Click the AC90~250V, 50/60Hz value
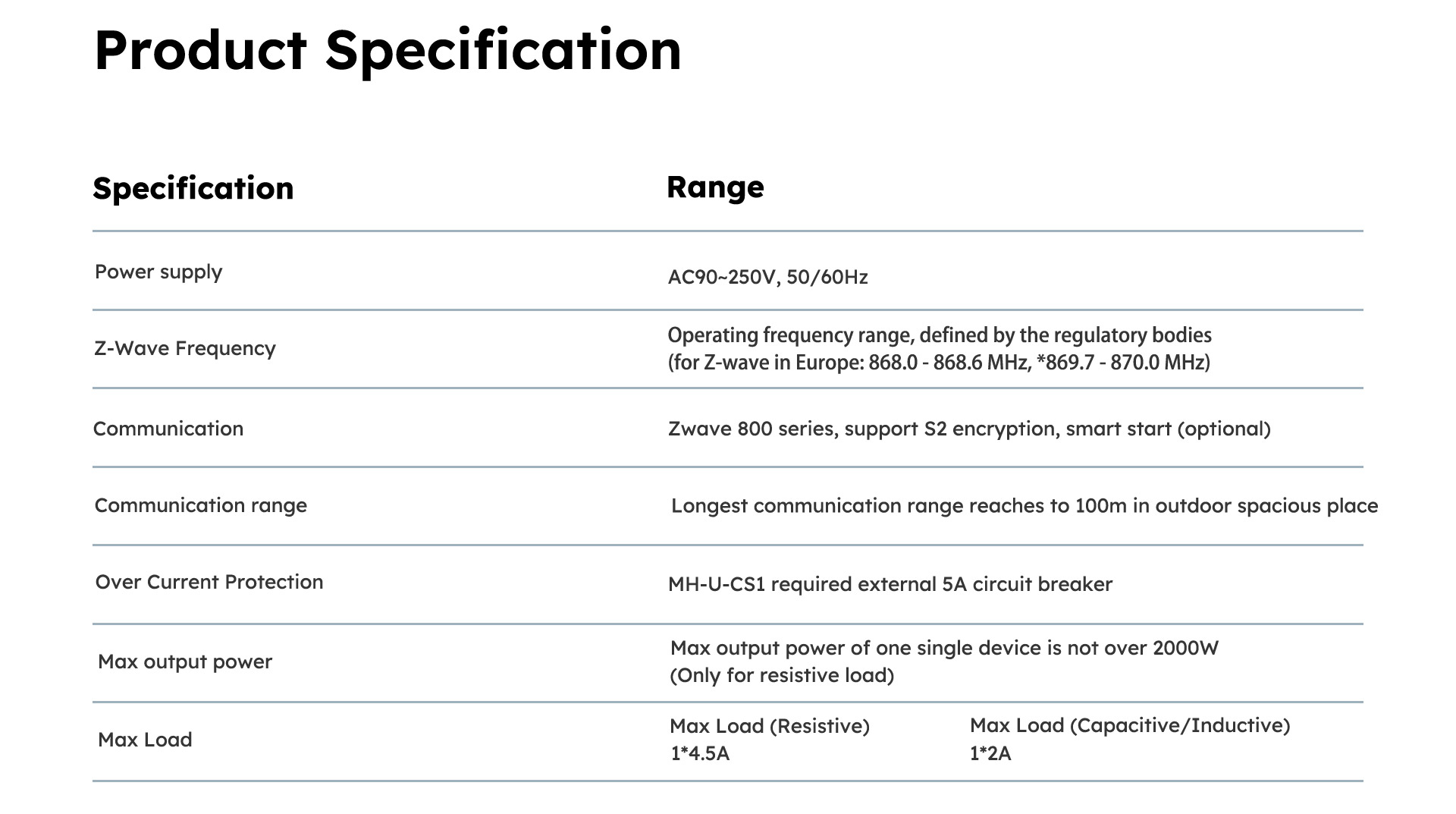 click(x=767, y=277)
